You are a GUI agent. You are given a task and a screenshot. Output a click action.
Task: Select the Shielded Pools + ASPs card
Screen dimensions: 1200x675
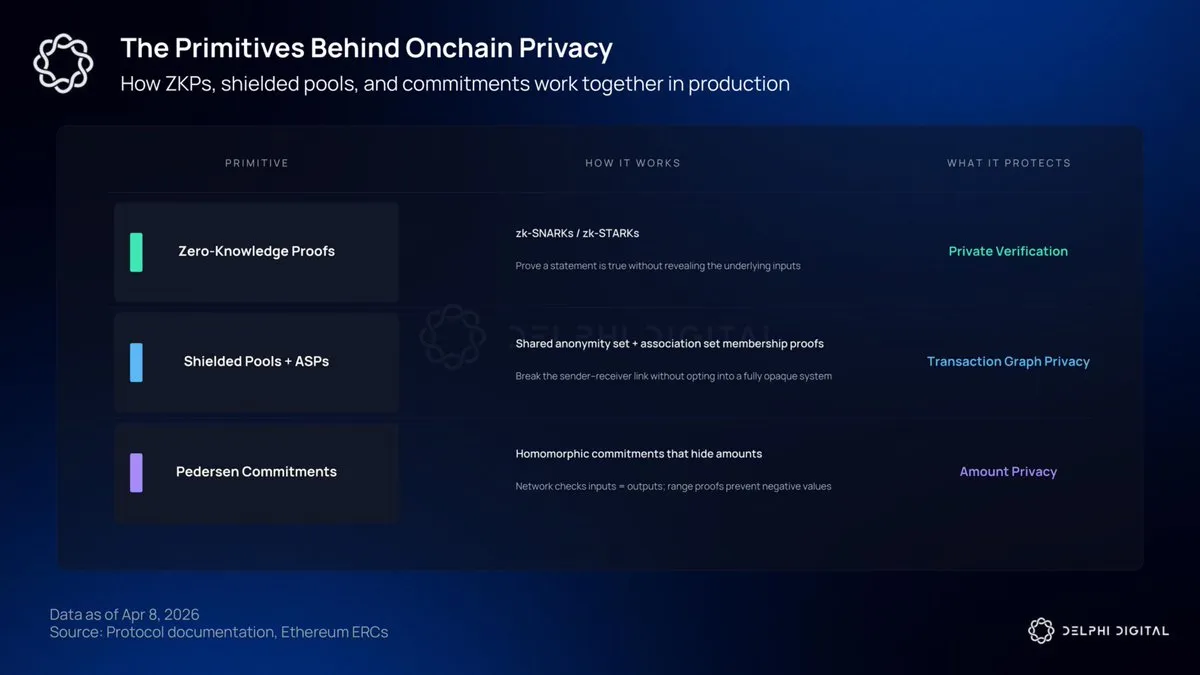tap(256, 362)
